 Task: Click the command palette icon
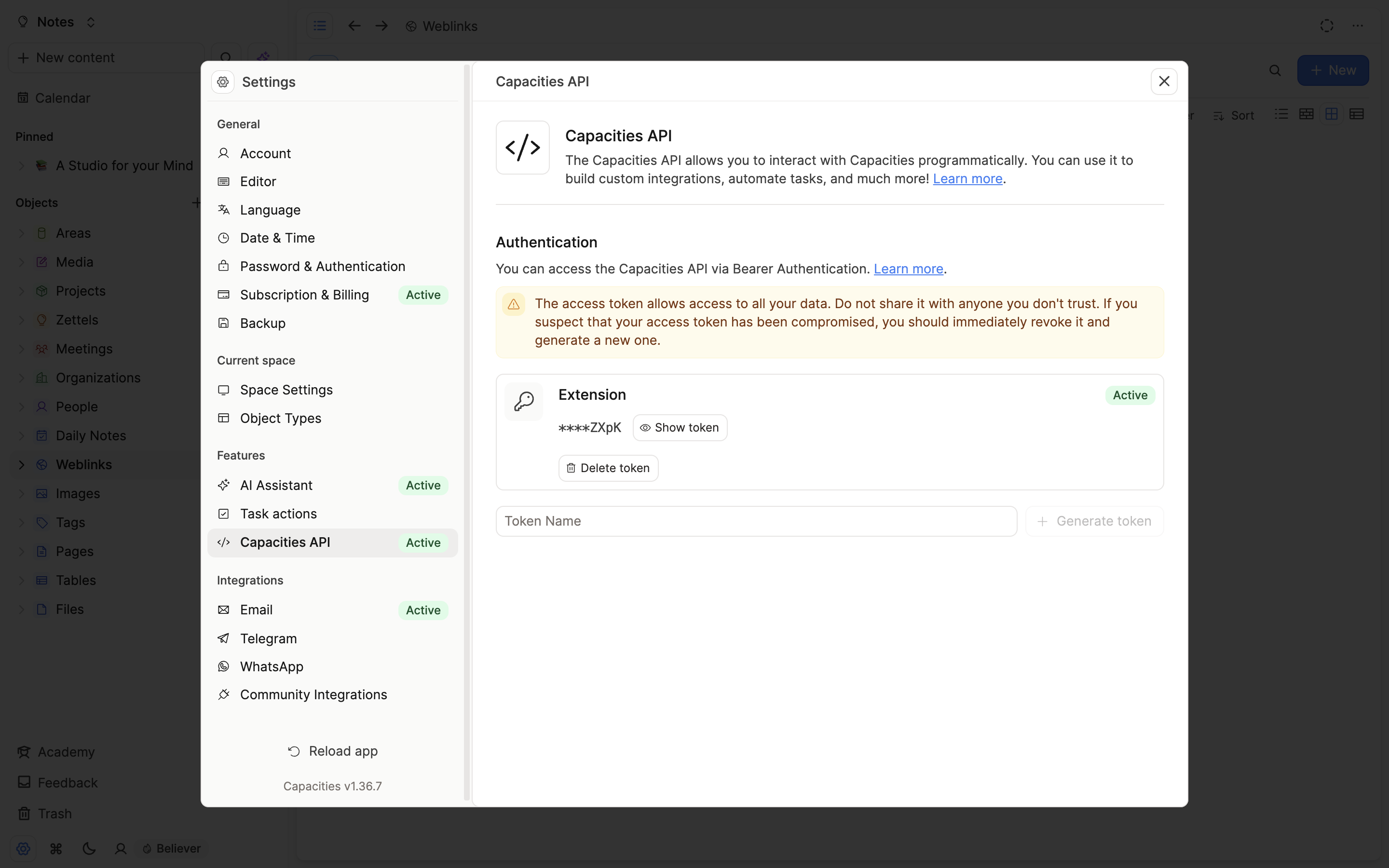click(x=55, y=849)
